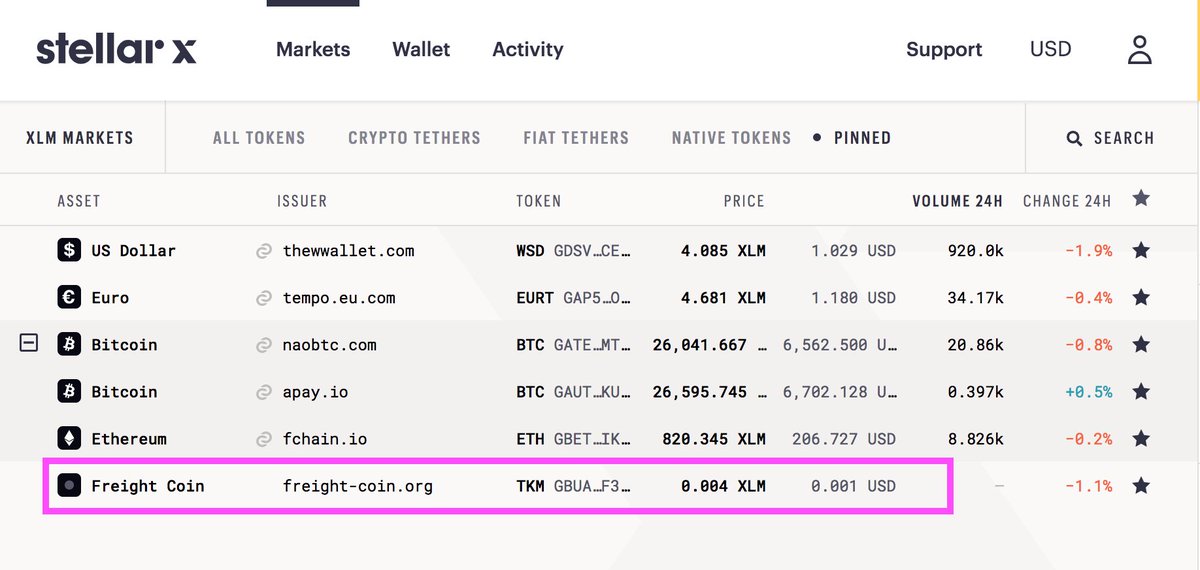Click link icon beside thewwallet.com

(x=264, y=251)
